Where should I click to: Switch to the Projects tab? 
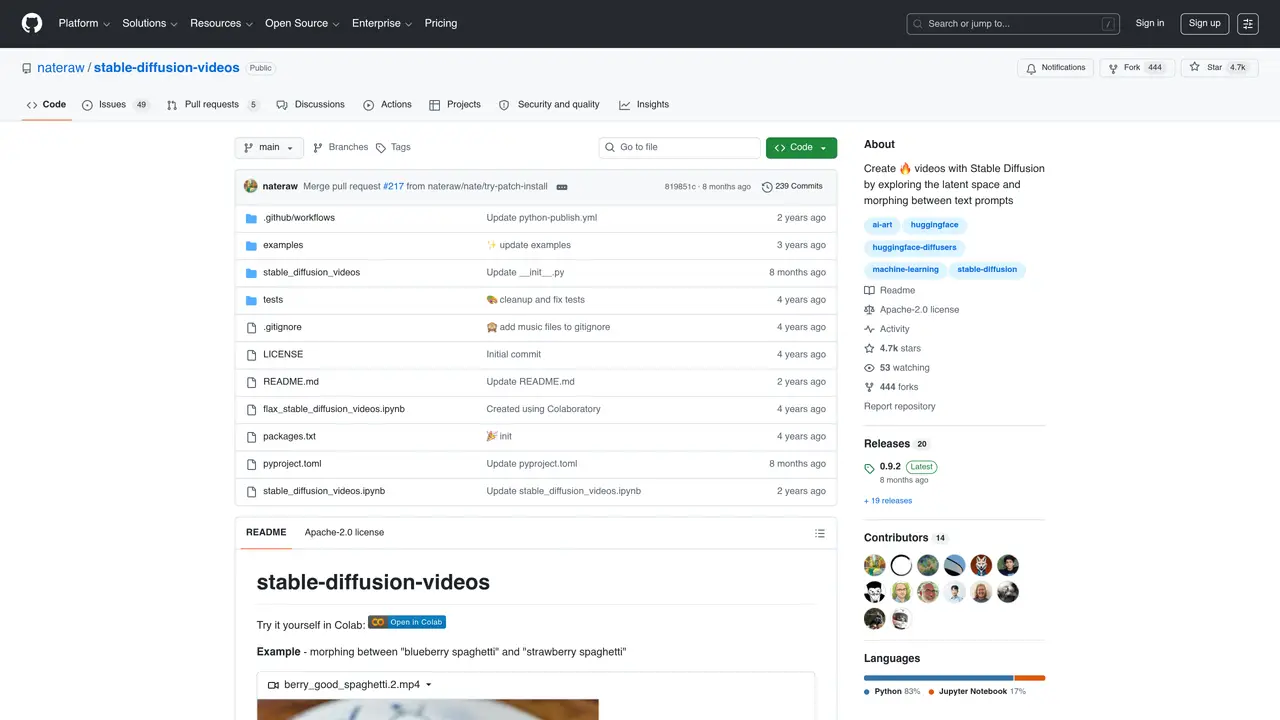coord(455,104)
